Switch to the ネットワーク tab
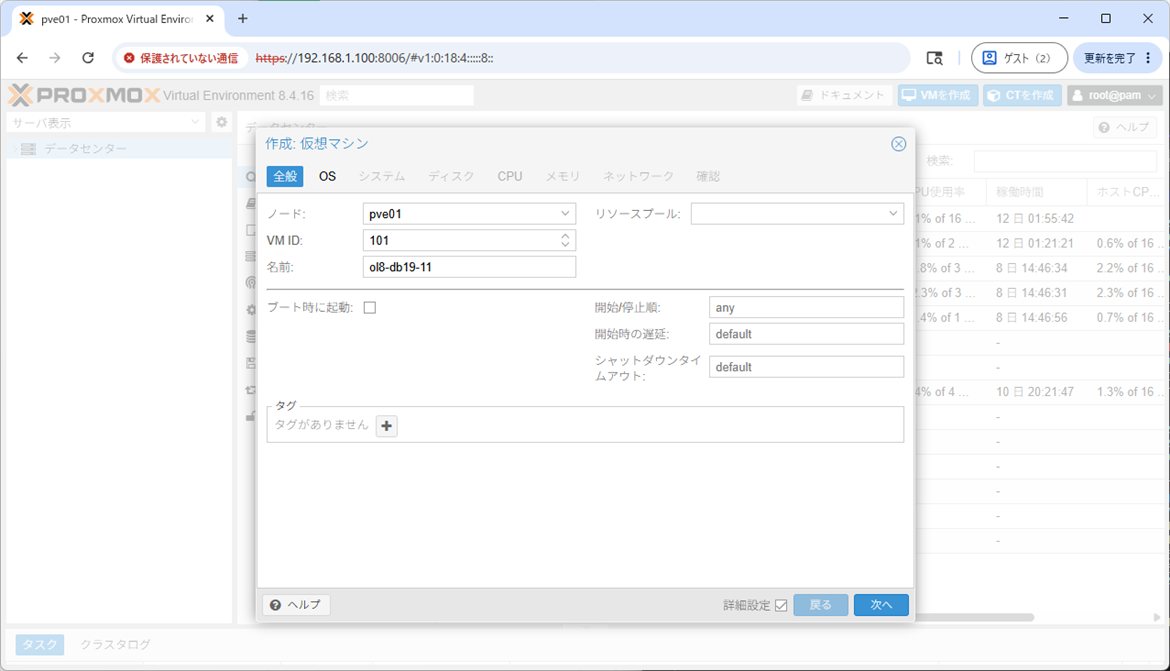 coord(638,176)
